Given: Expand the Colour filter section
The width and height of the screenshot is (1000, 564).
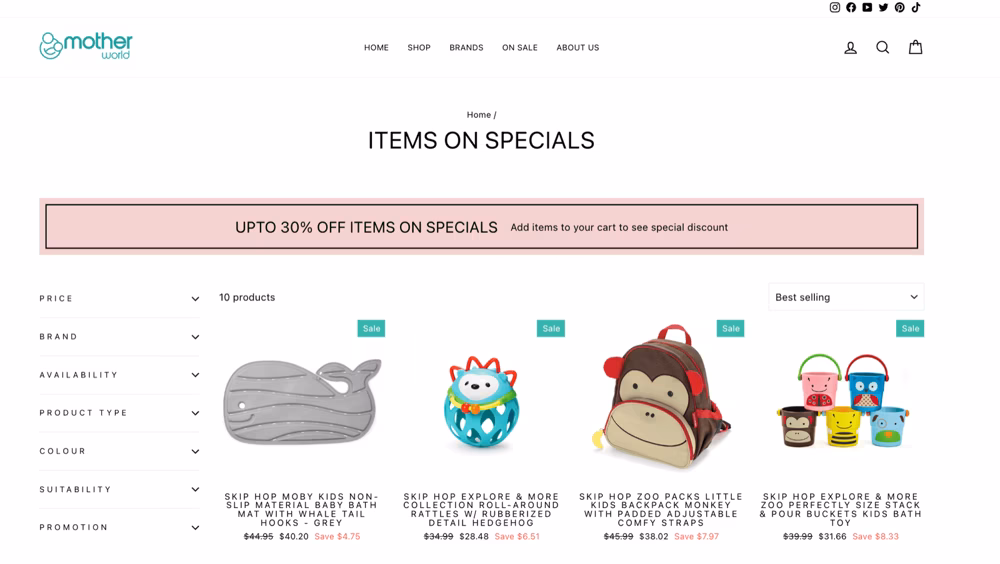Looking at the screenshot, I should [x=119, y=451].
